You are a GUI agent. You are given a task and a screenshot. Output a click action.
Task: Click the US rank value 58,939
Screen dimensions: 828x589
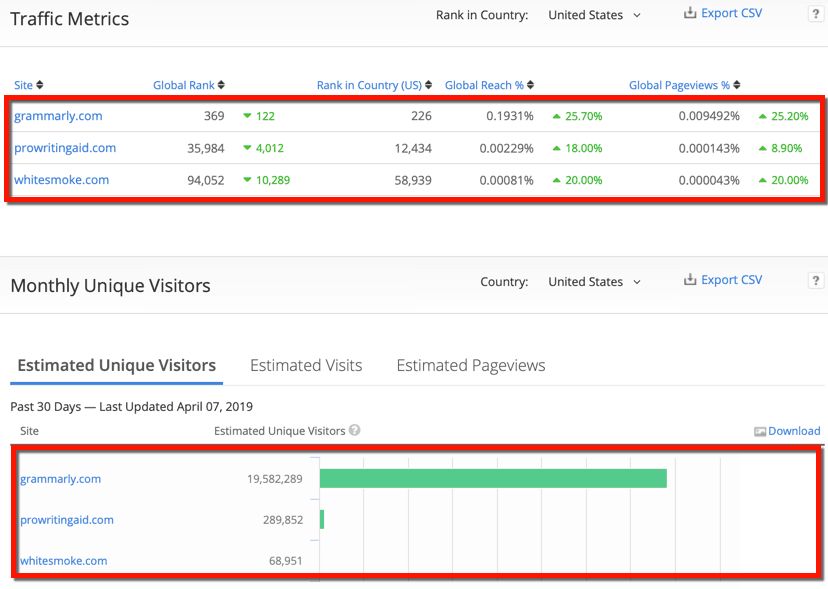(x=413, y=181)
